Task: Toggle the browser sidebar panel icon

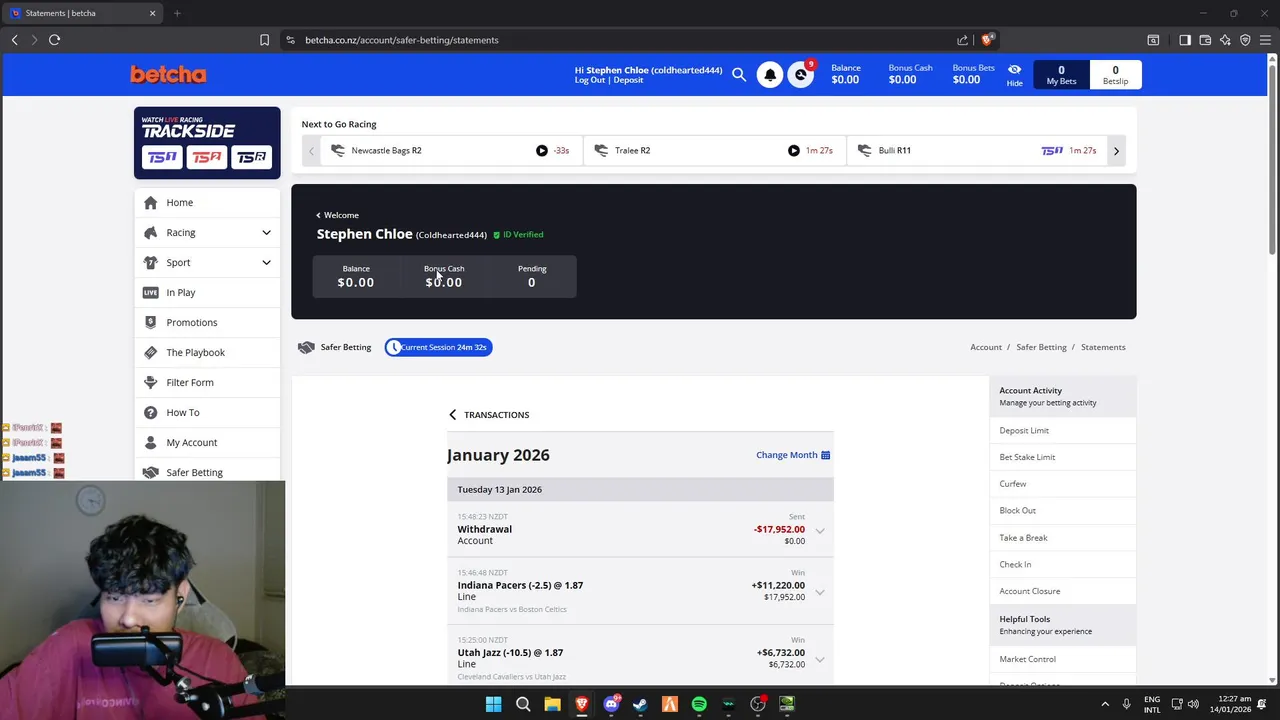Action: (1185, 40)
